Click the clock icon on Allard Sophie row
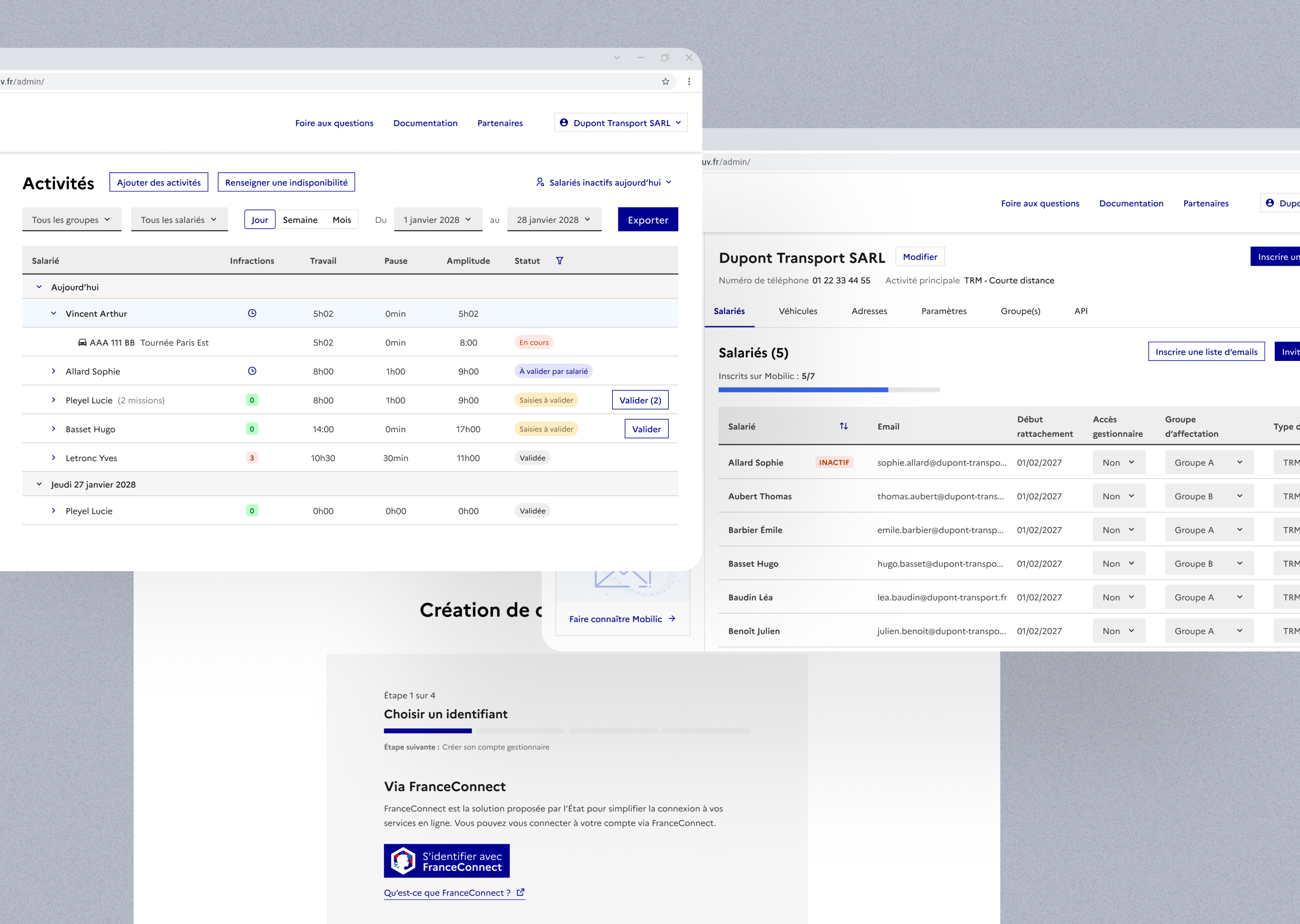 click(x=251, y=371)
